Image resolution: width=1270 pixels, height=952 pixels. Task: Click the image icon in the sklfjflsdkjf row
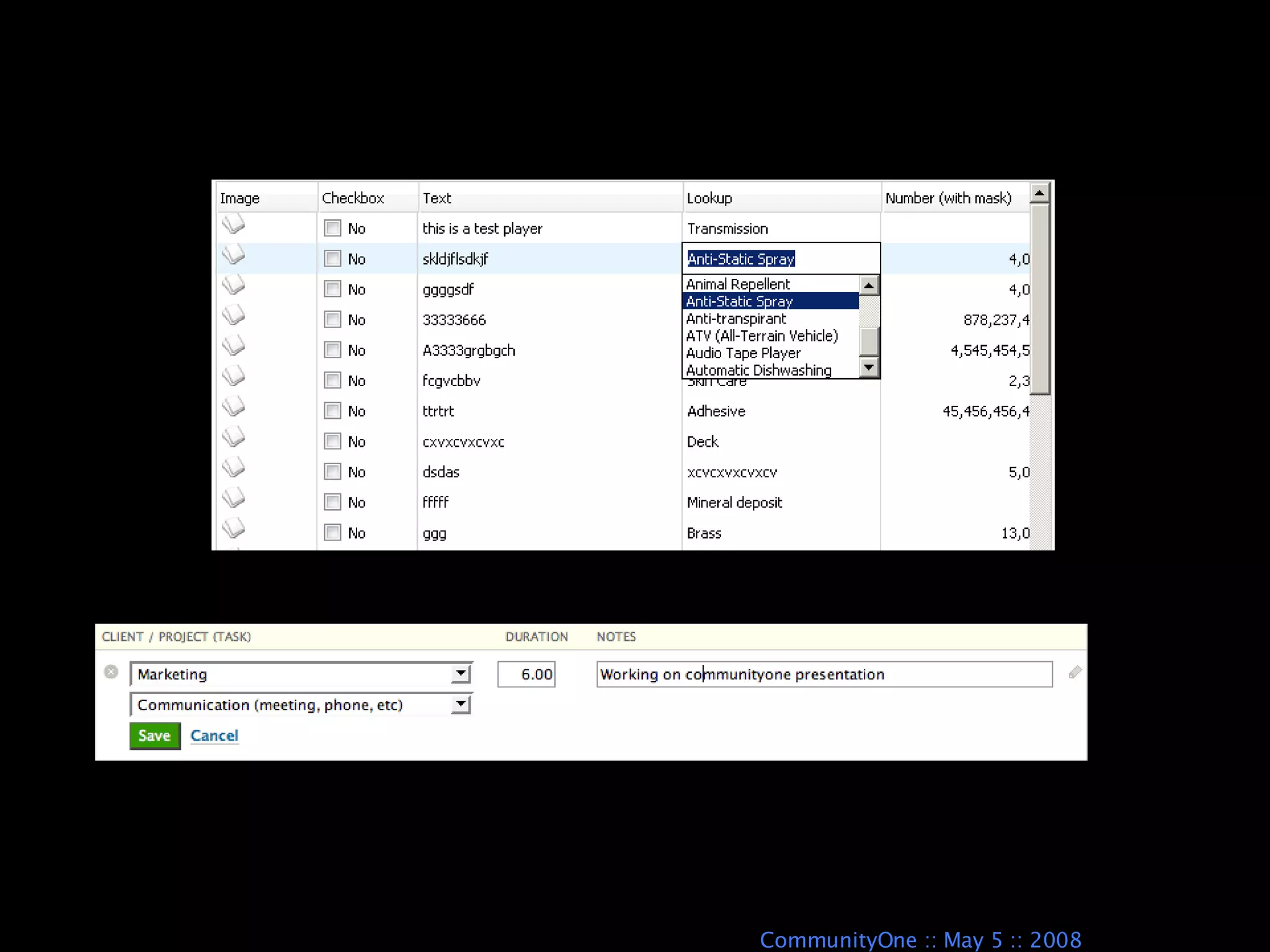(234, 255)
